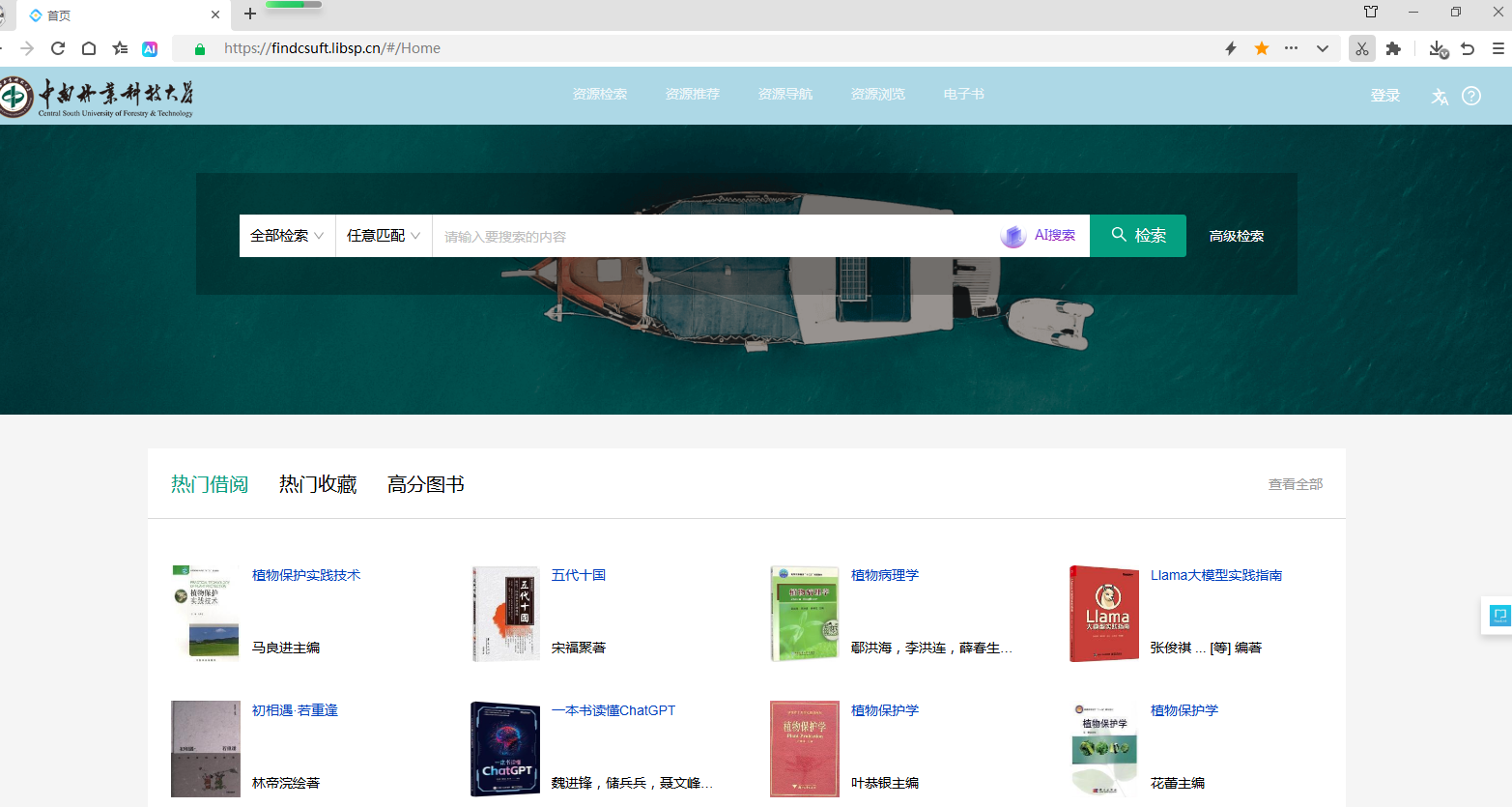Activate the AI搜索 icon in the search bar
The image size is (1512, 807).
click(1038, 235)
